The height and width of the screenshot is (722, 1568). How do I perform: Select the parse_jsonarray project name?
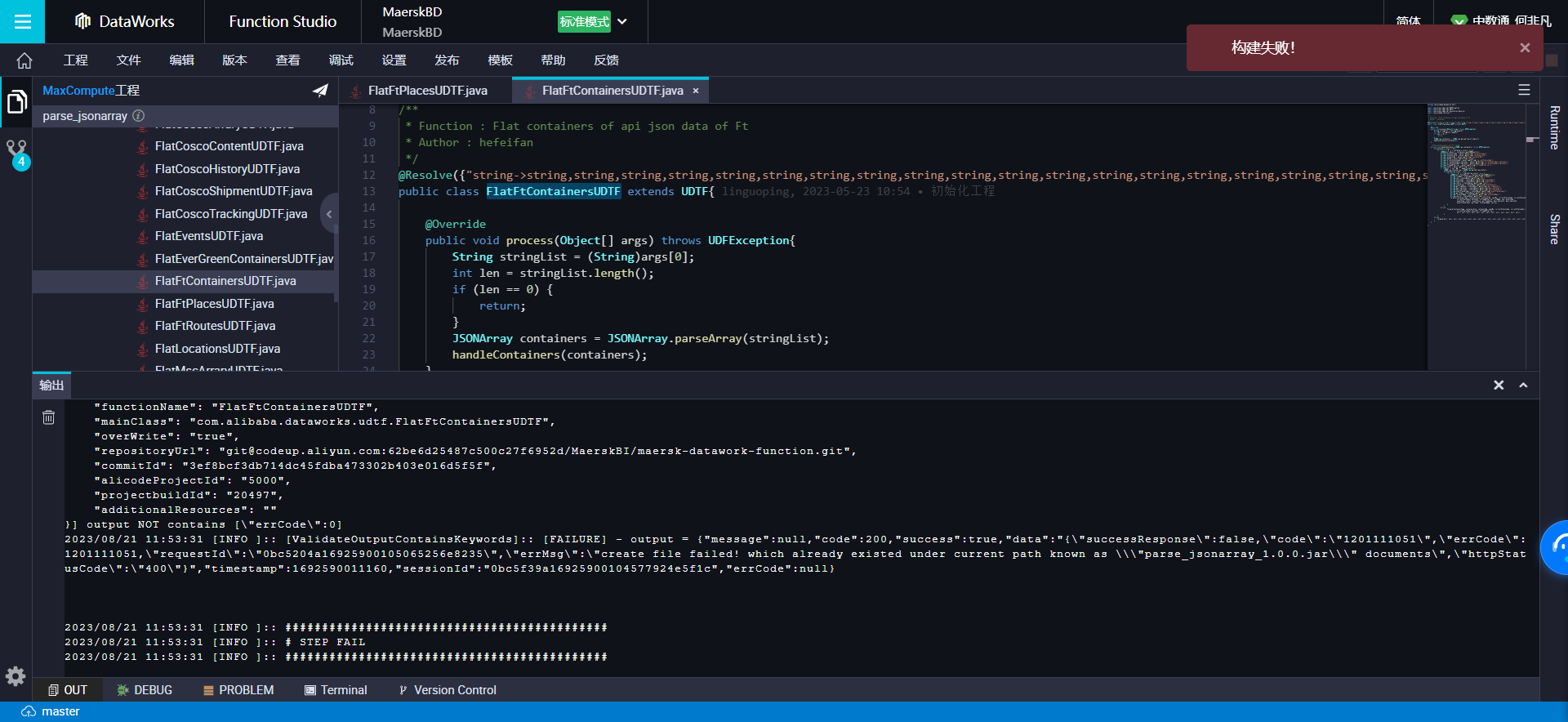coord(85,116)
